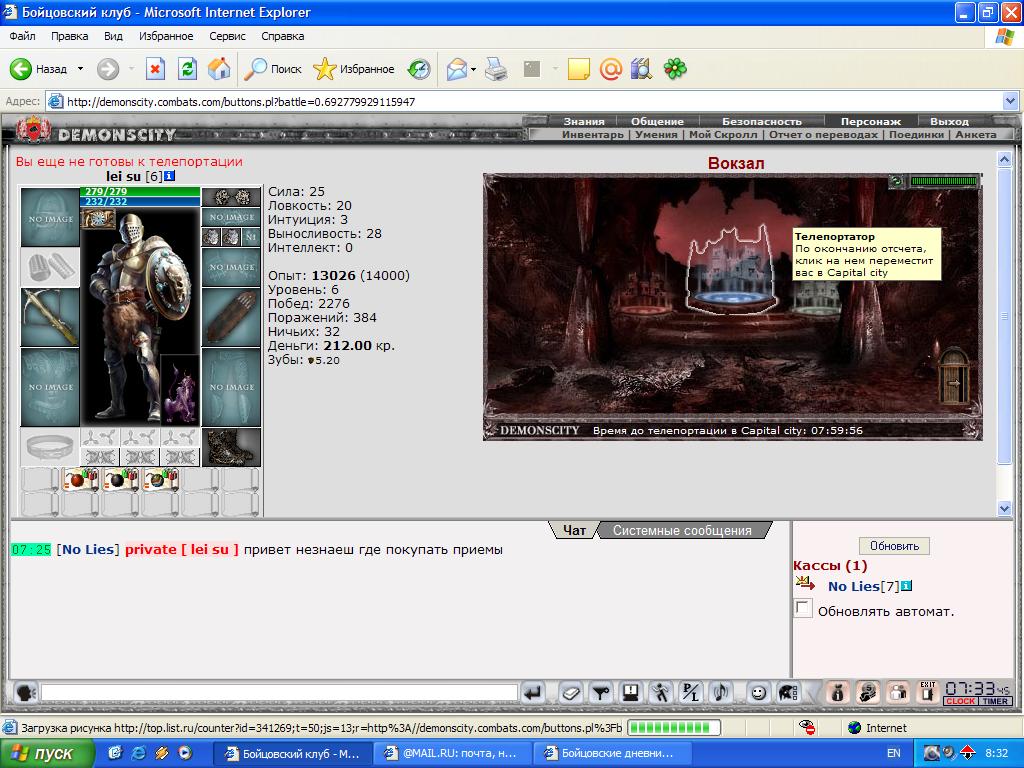Switch to the TIMER display mode
The width and height of the screenshot is (1024, 768).
pos(995,701)
